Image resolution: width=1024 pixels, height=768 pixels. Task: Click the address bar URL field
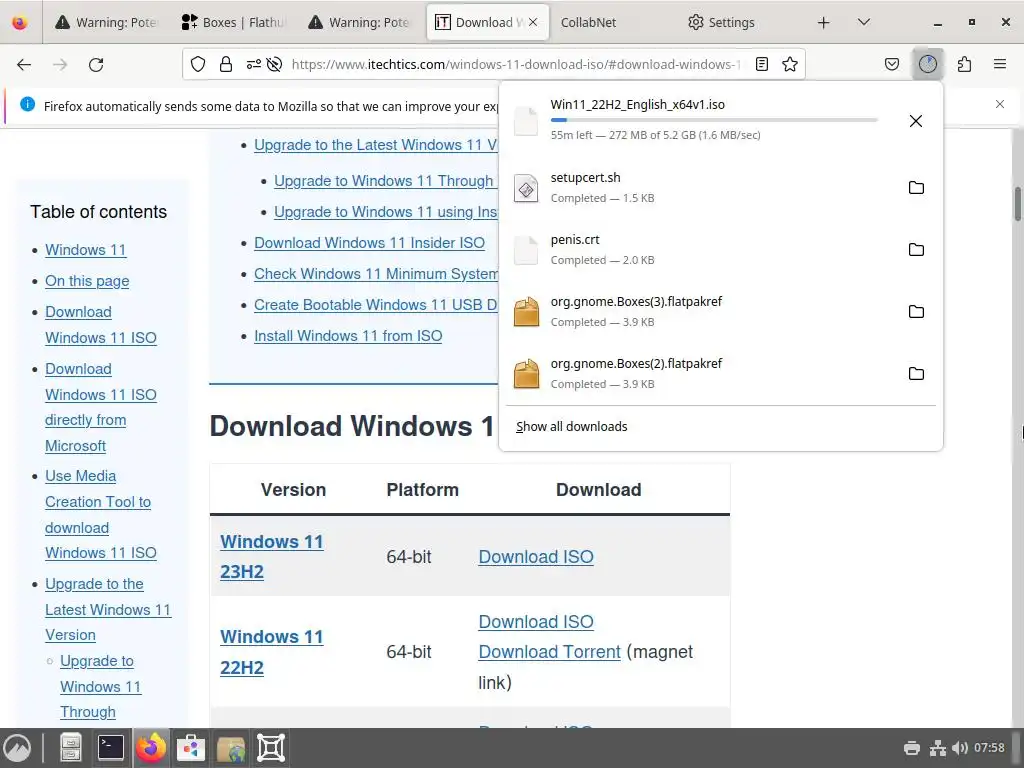(515, 64)
